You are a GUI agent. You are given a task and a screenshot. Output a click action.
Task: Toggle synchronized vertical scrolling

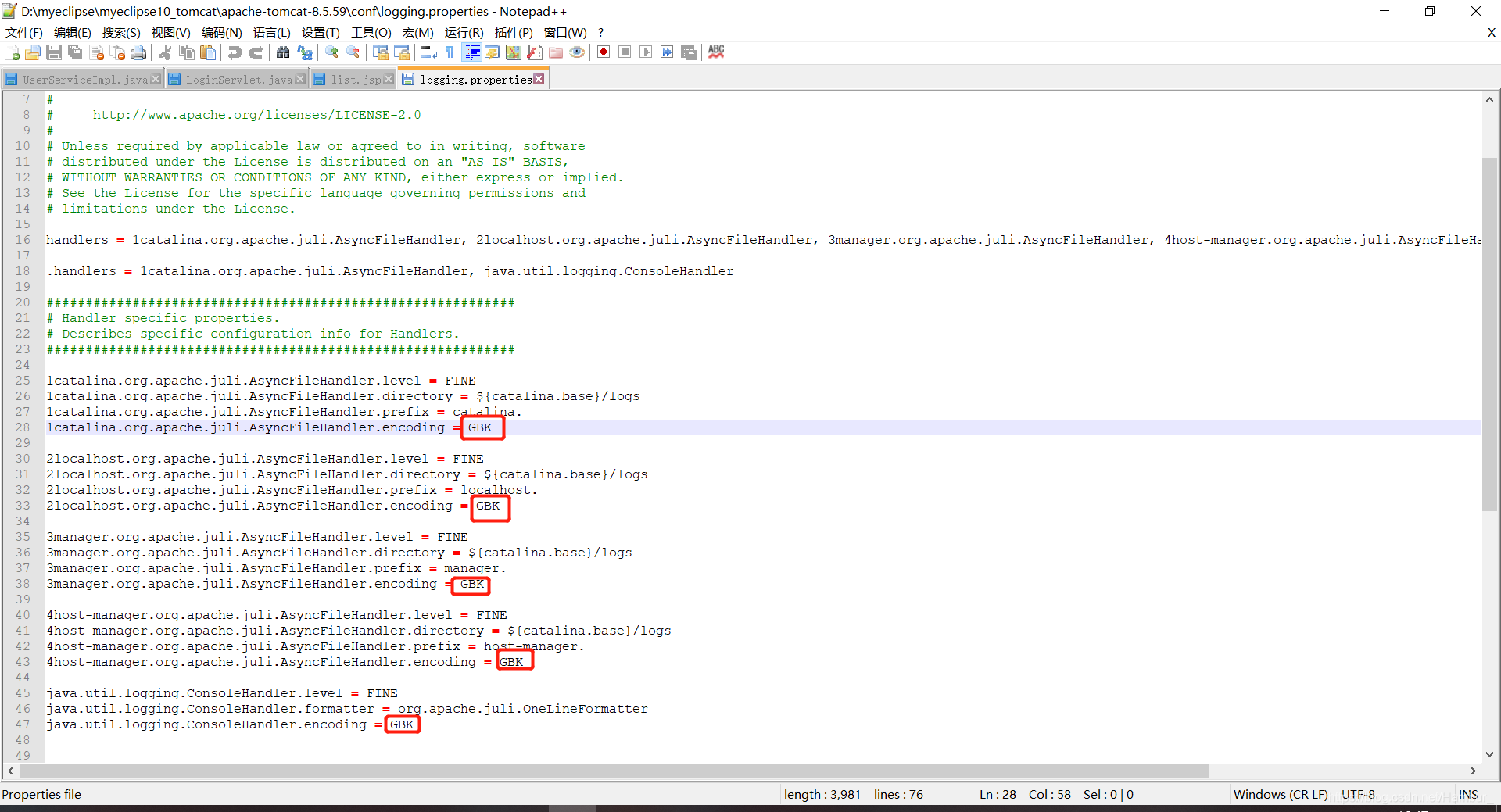point(381,52)
